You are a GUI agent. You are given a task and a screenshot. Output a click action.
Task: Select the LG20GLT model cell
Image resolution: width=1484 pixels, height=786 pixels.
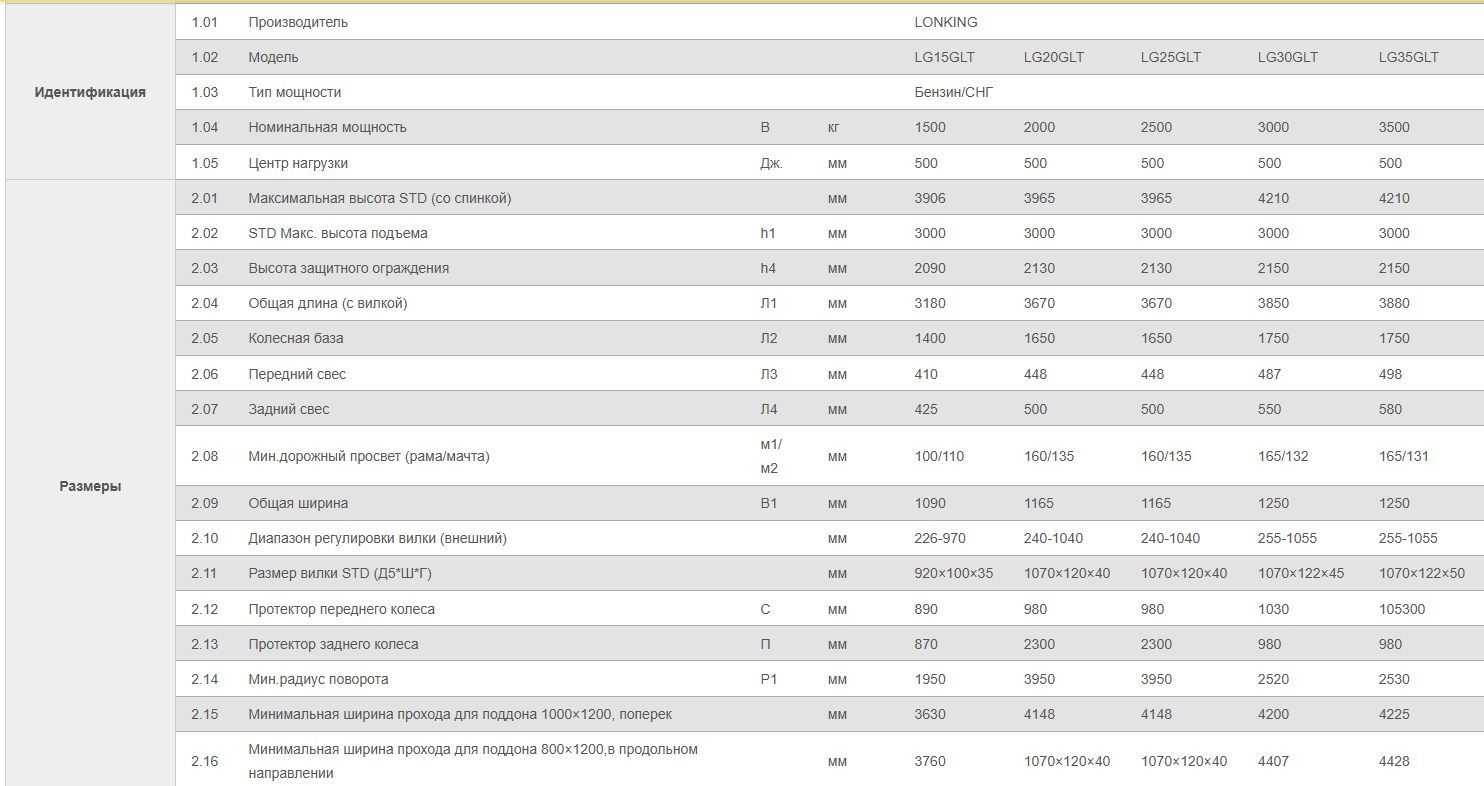[1054, 57]
